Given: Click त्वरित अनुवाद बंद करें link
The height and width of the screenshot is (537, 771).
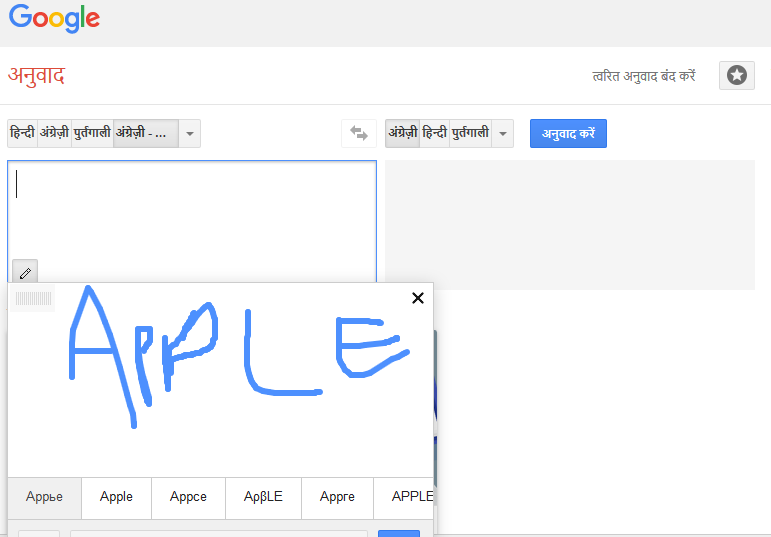Looking at the screenshot, I should 644,76.
